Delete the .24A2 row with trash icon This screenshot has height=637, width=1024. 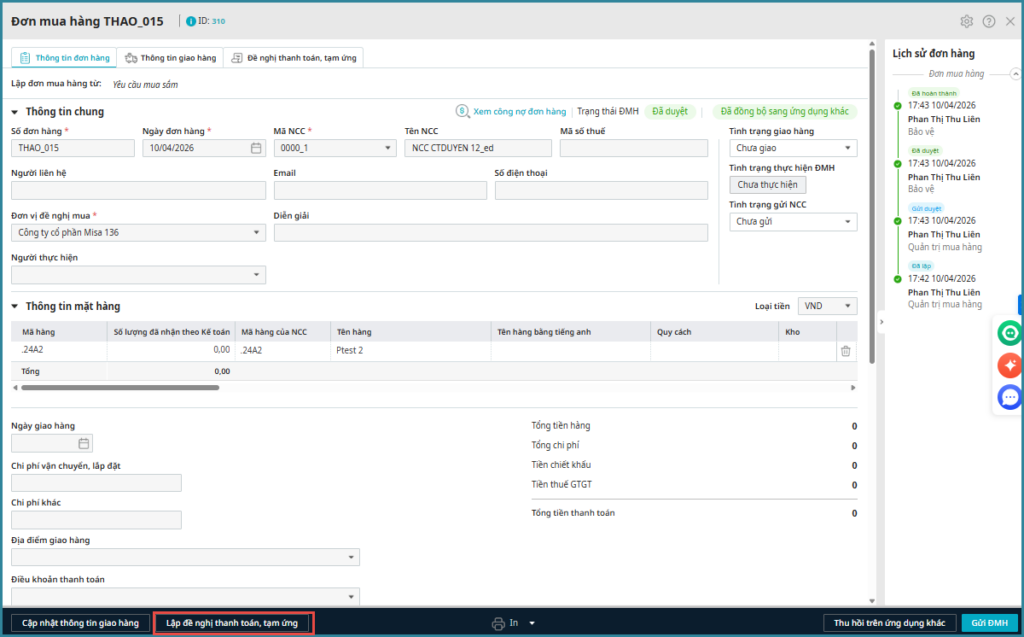coord(846,351)
